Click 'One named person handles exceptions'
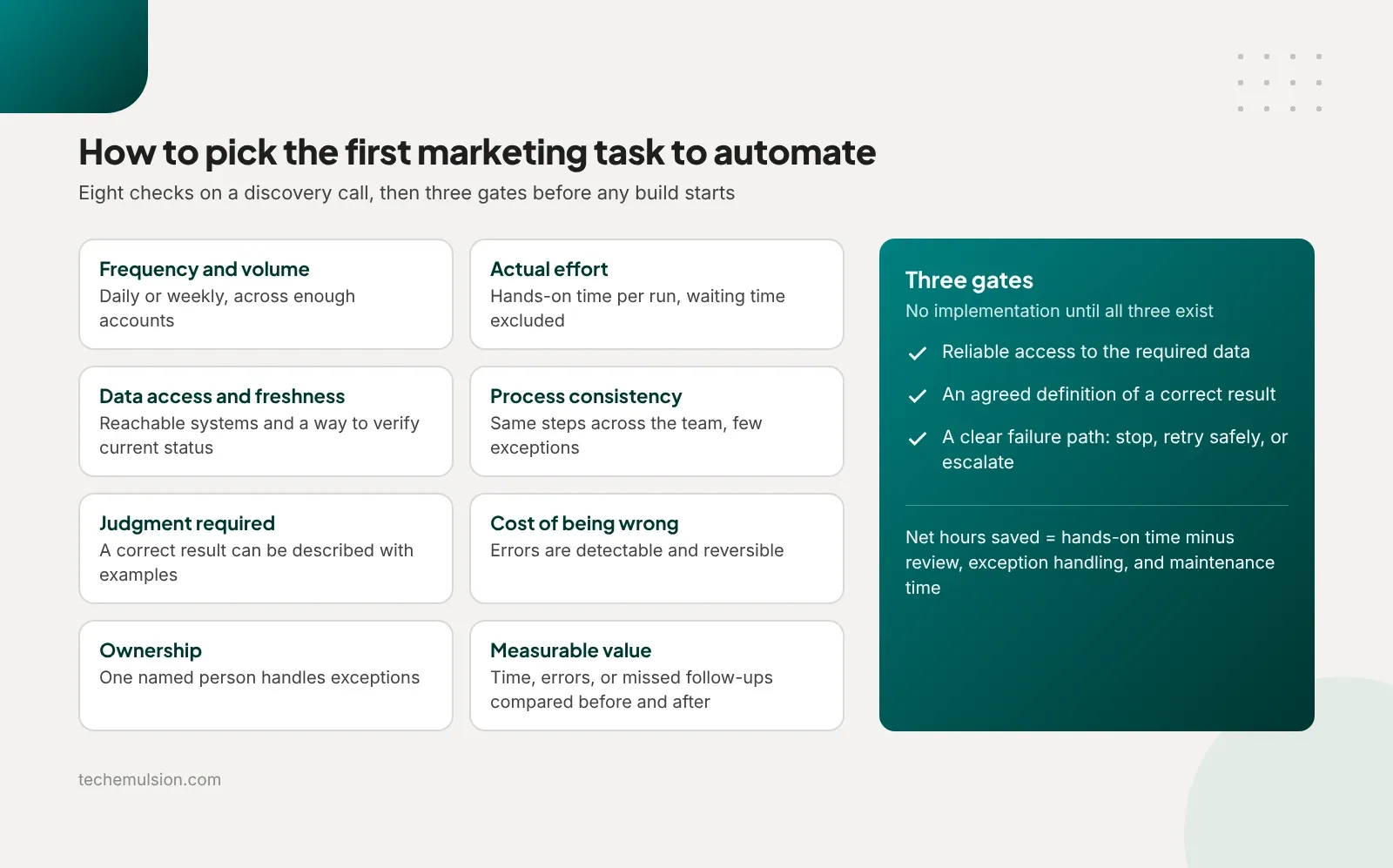This screenshot has width=1393, height=868. 259,677
